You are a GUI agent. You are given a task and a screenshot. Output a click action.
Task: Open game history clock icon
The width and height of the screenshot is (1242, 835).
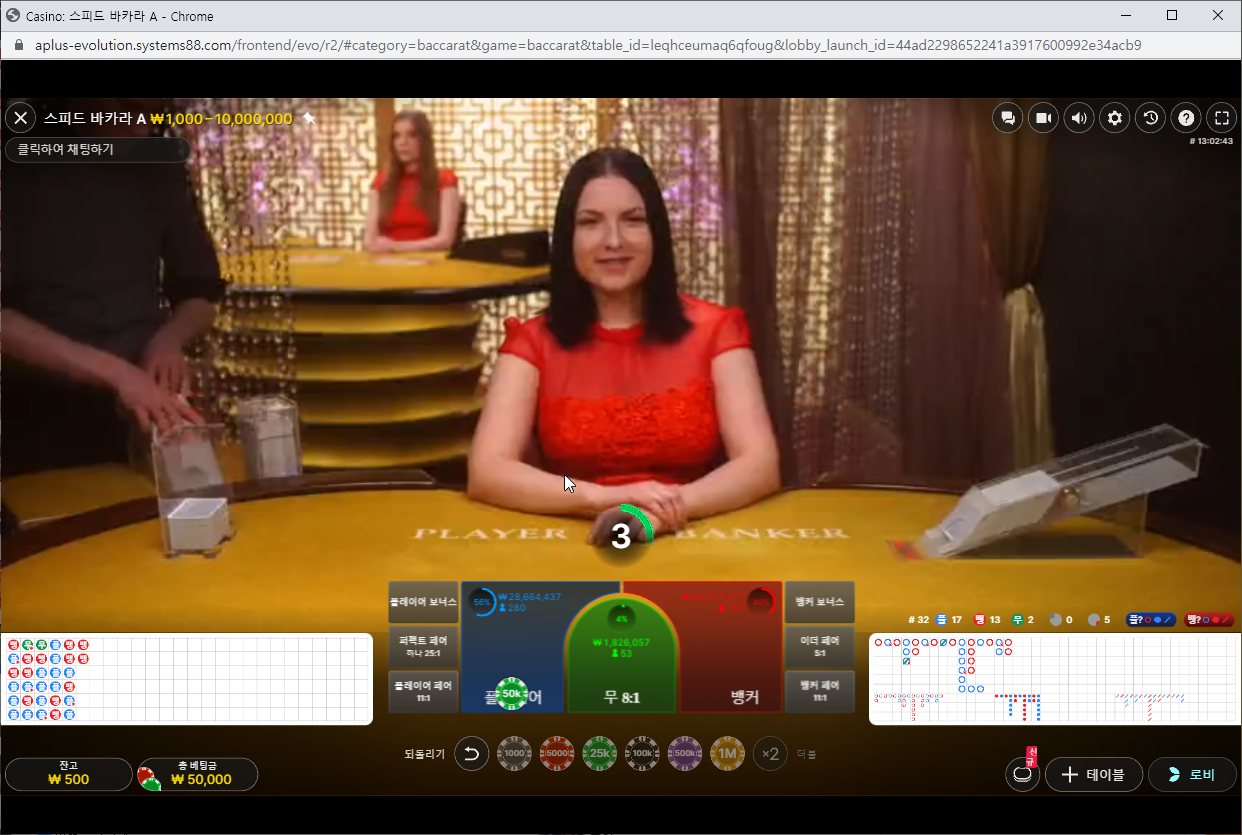coord(1150,118)
